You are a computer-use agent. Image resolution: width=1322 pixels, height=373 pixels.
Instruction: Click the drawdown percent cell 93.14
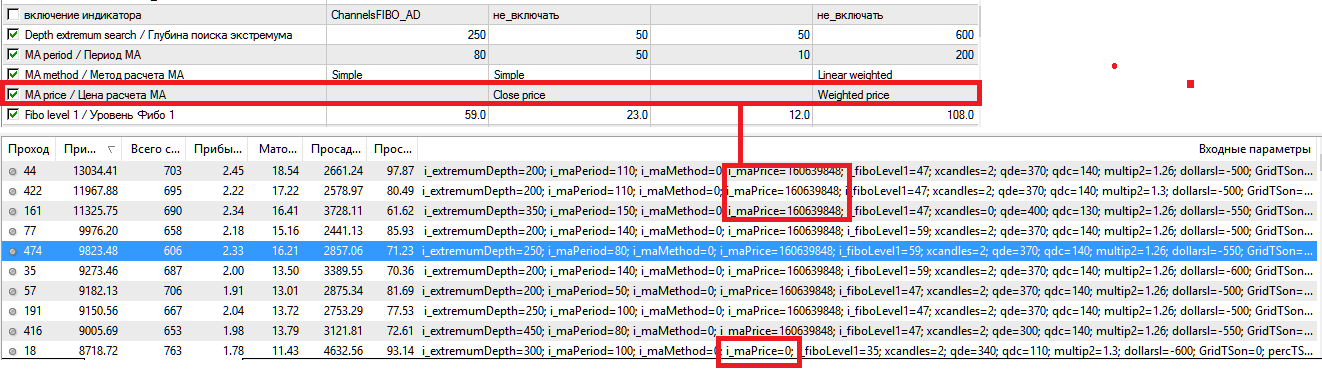pos(400,352)
